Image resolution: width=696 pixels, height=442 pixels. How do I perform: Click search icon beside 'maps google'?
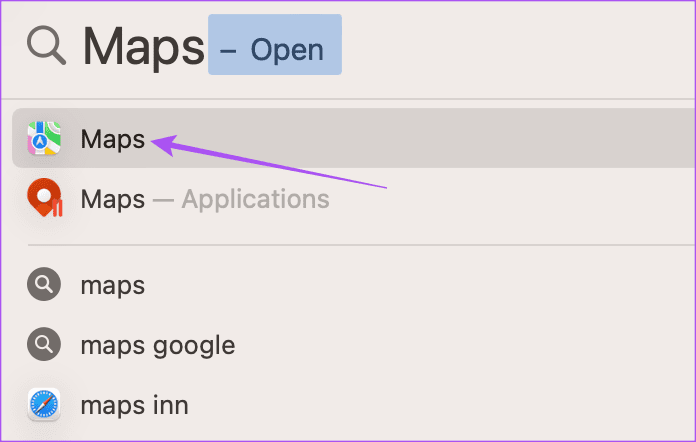[44, 344]
